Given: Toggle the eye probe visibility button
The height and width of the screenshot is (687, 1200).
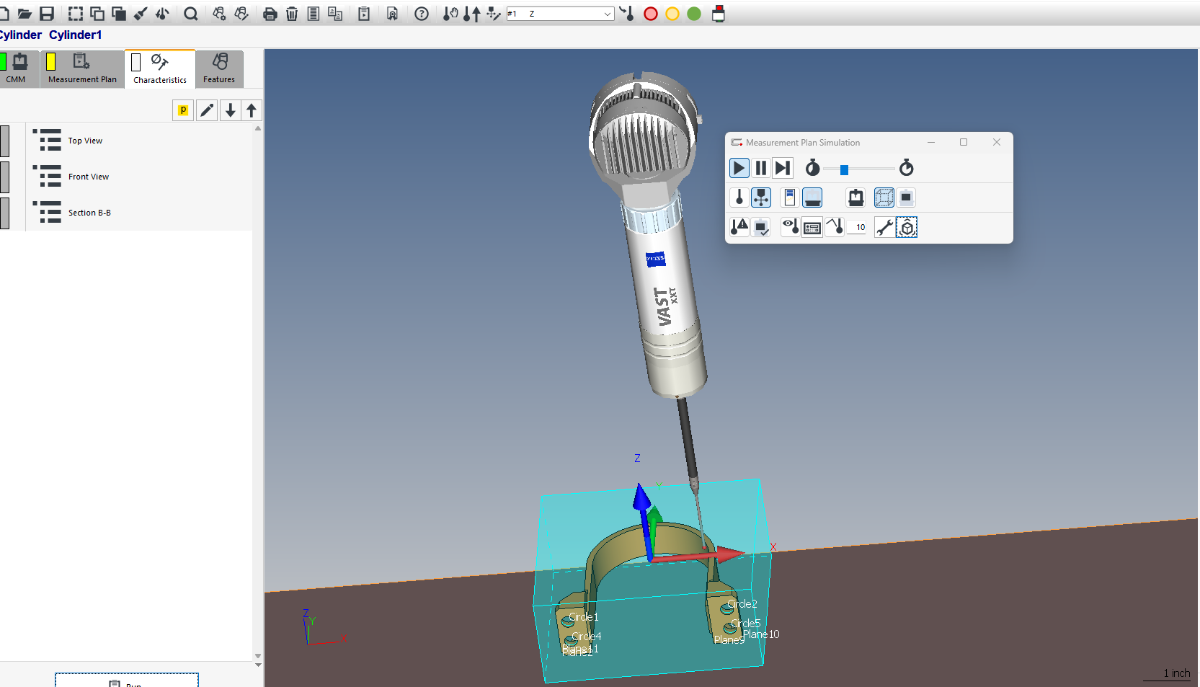Looking at the screenshot, I should [x=790, y=227].
